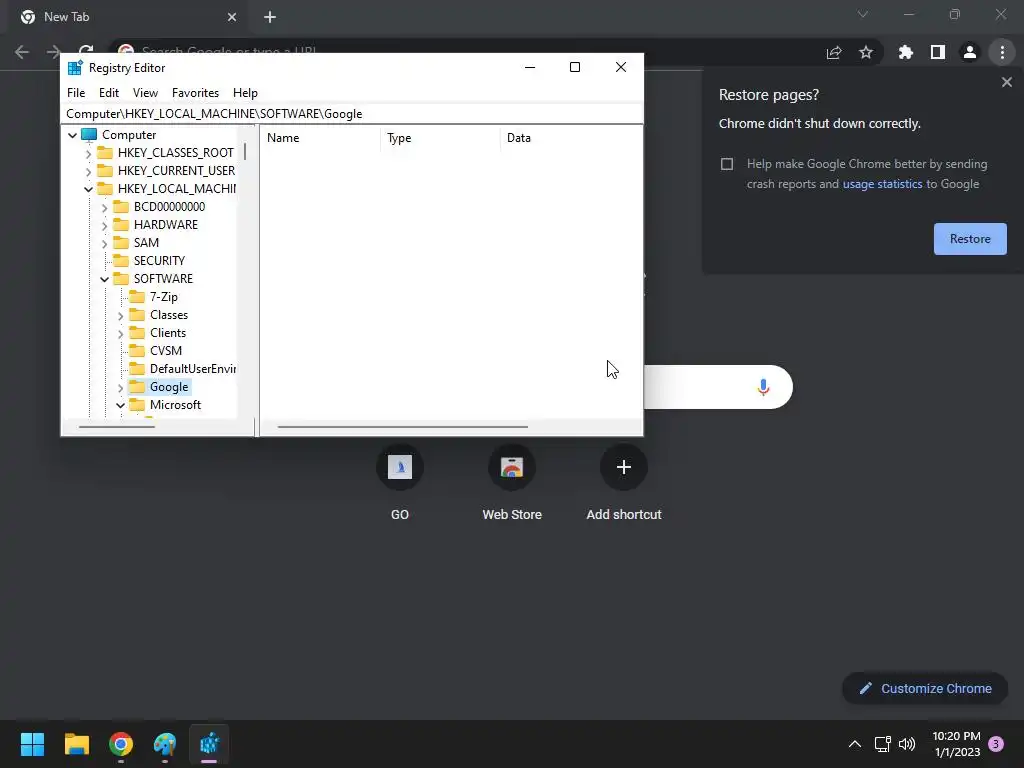Toggle Chrome's side panel icon
Screen dimensions: 1024x768
[x=938, y=52]
